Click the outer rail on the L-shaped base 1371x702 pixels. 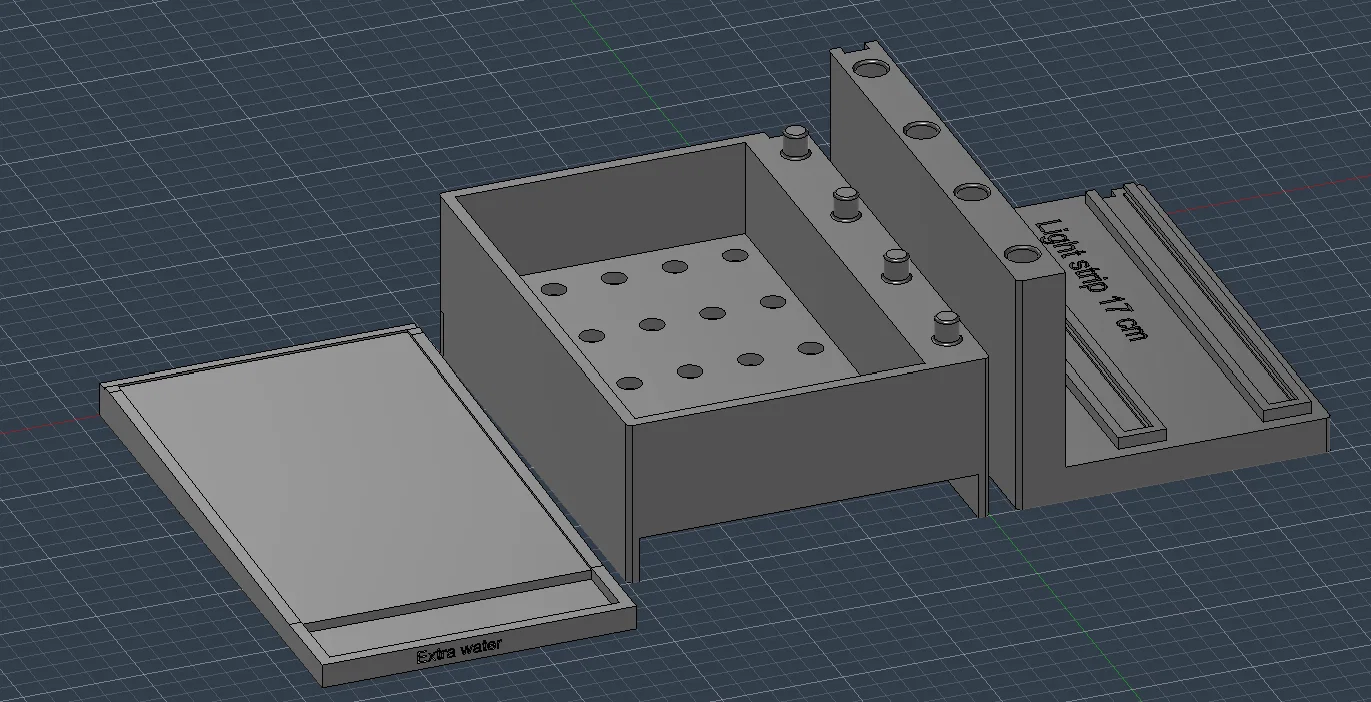coord(1200,302)
